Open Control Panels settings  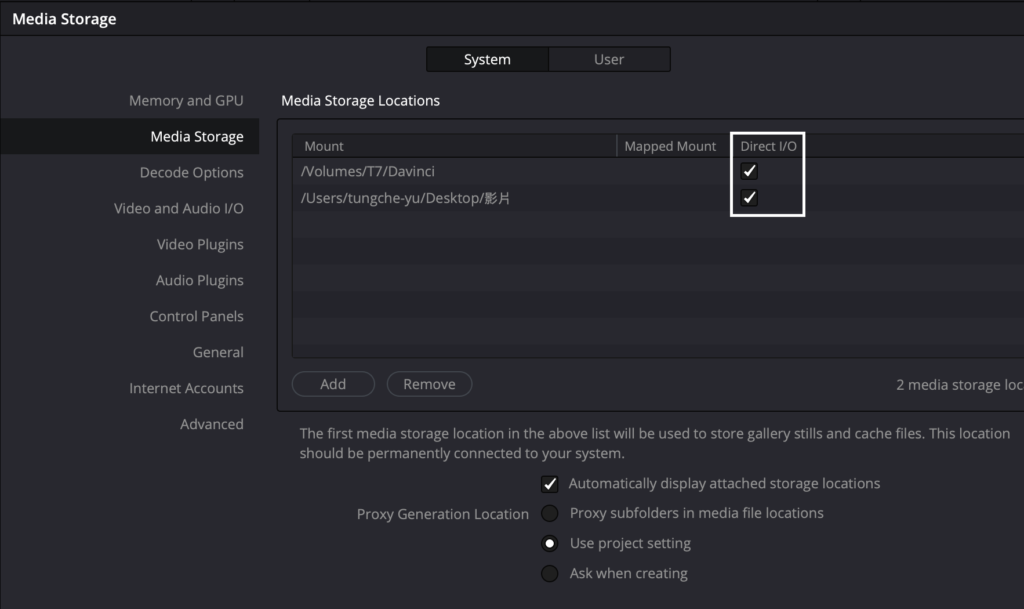pos(196,316)
